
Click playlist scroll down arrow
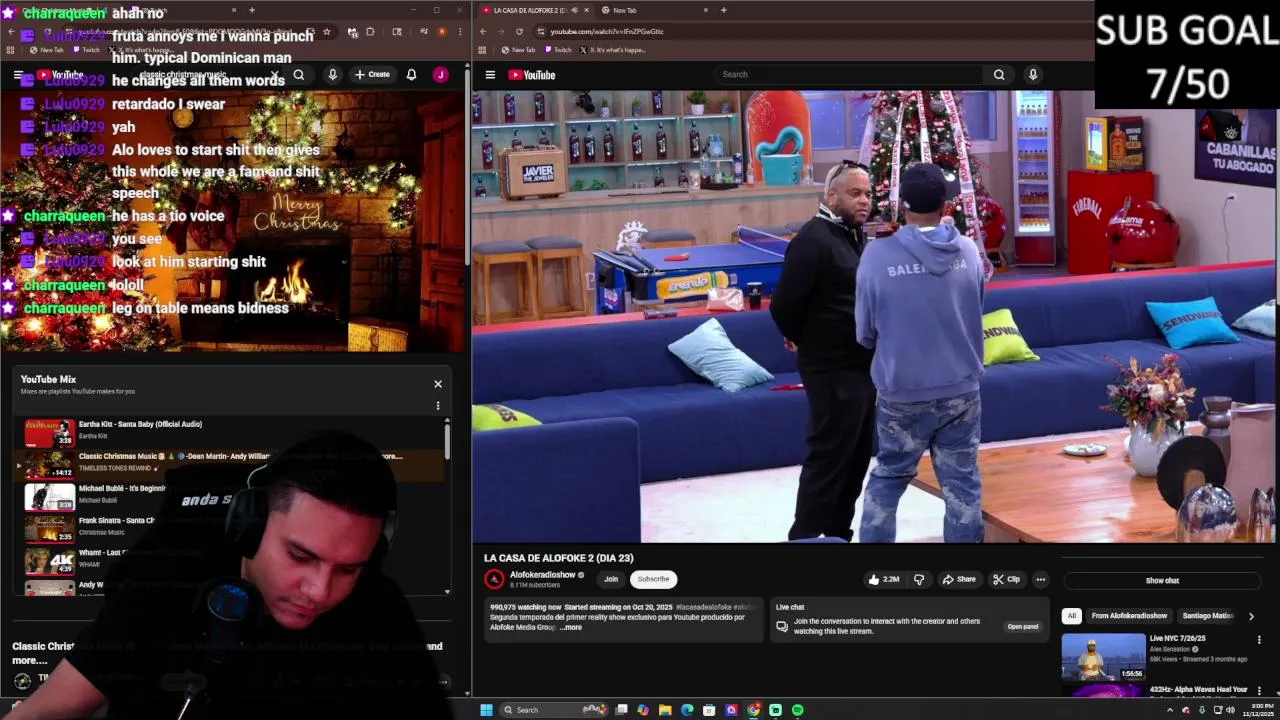(x=447, y=592)
